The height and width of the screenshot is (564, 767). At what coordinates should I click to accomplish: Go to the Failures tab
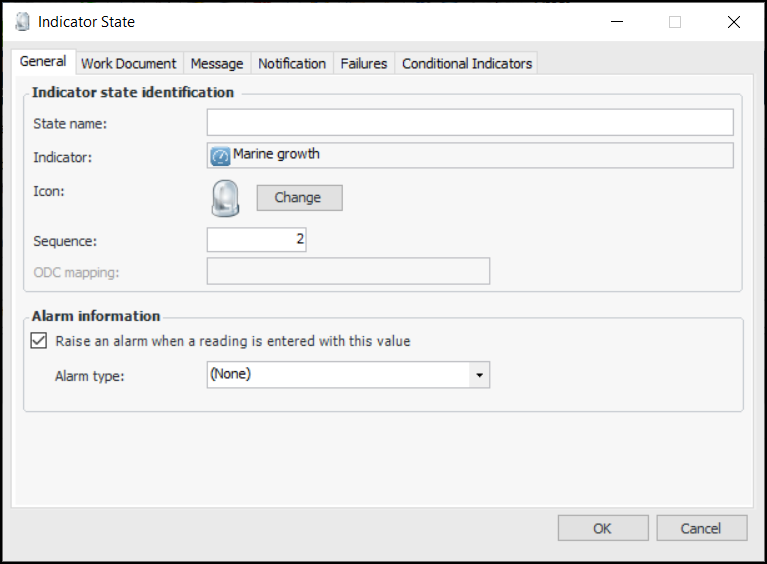[364, 63]
